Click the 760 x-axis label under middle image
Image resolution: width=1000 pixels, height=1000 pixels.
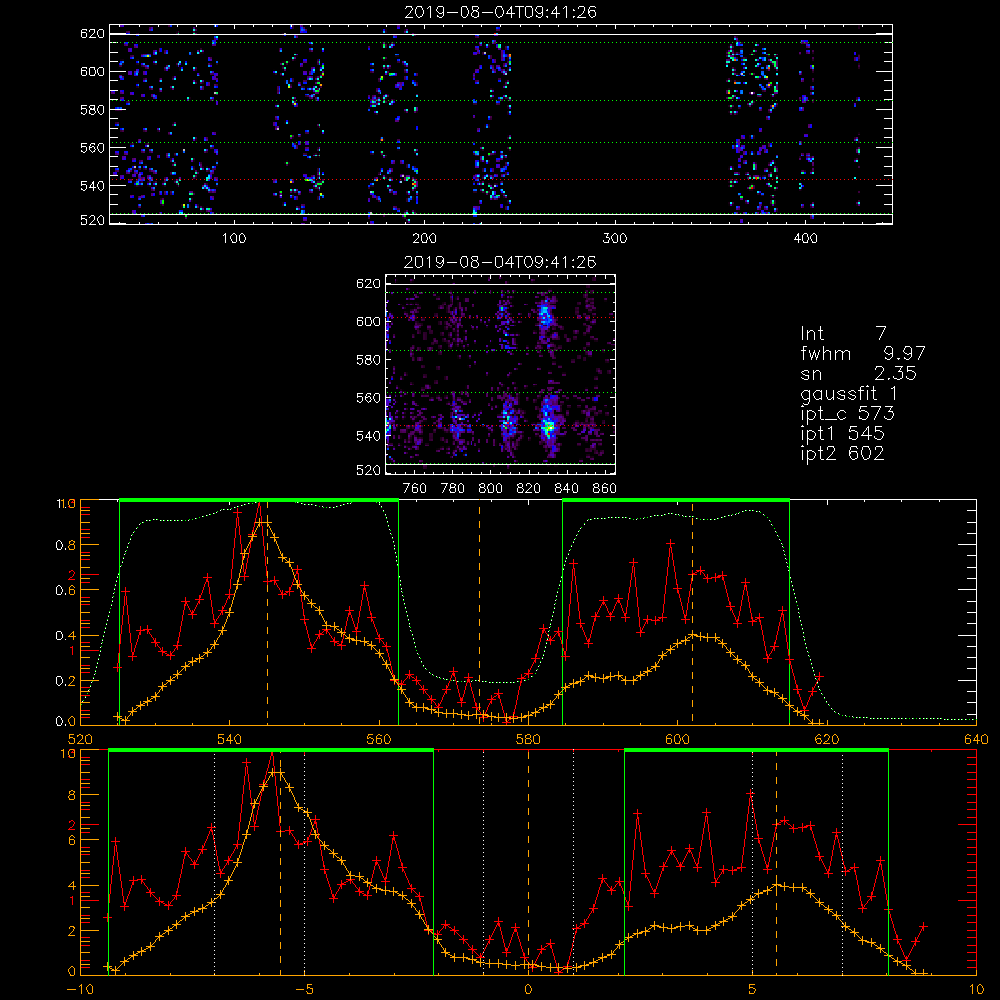point(415,489)
